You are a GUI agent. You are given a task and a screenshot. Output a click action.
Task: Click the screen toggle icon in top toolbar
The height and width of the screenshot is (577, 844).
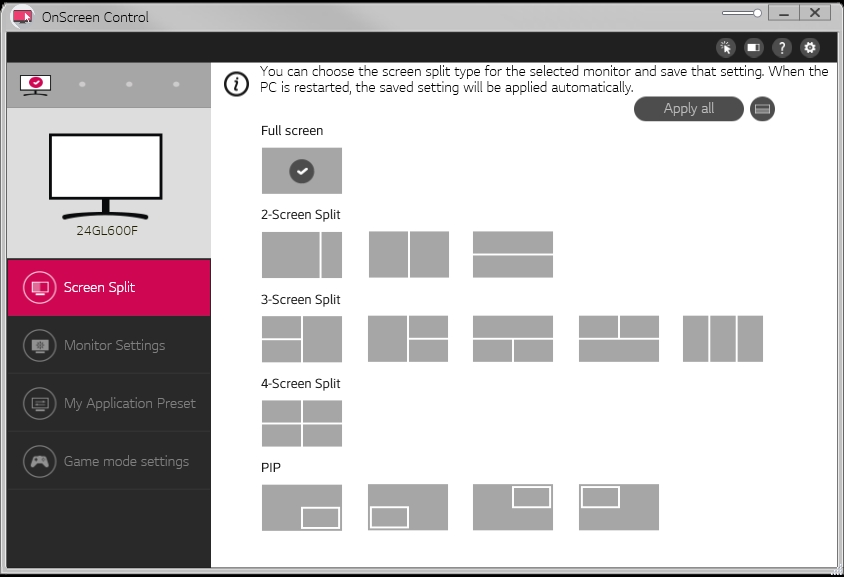754,48
